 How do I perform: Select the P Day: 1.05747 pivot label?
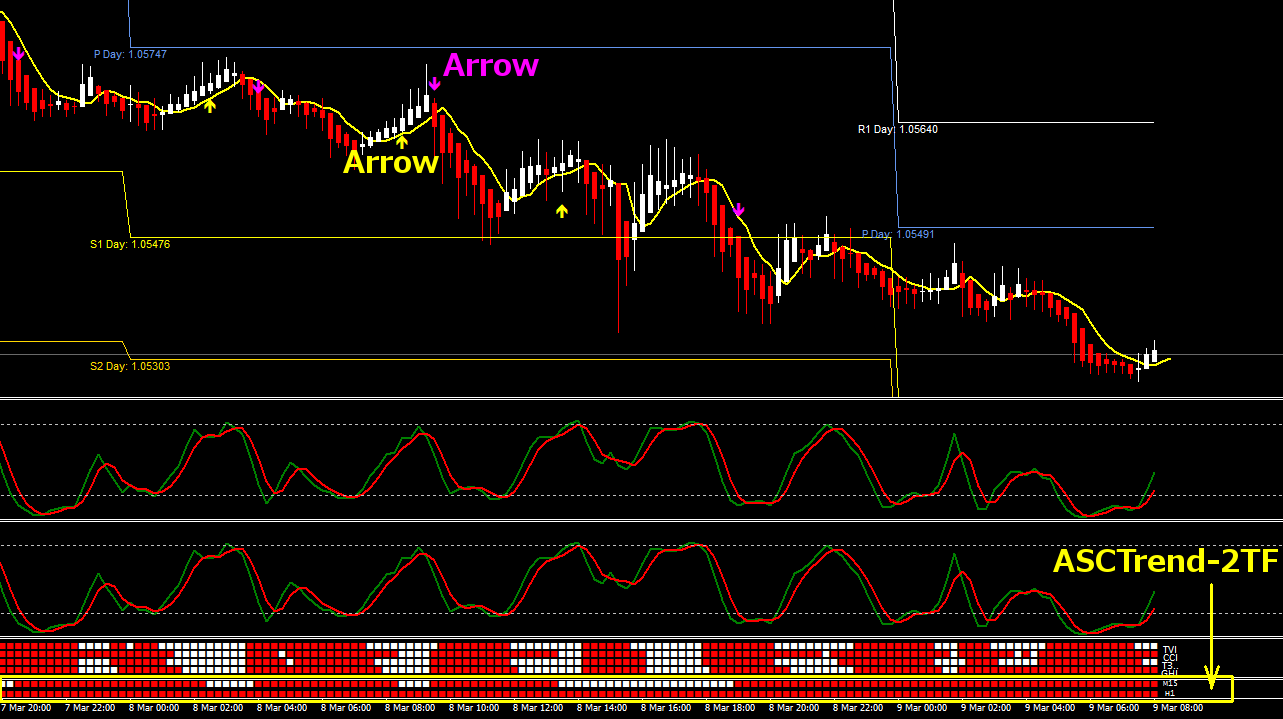click(x=130, y=54)
